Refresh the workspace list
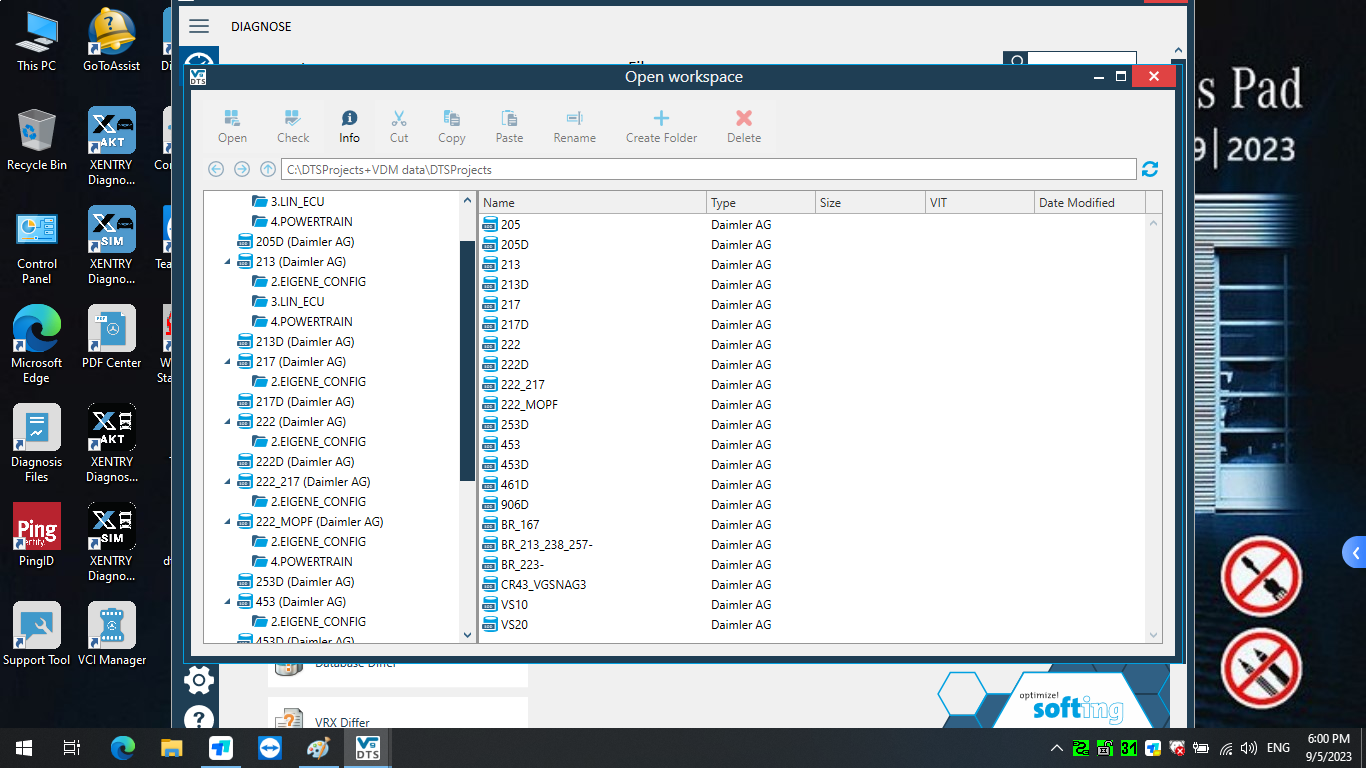1366x768 pixels. pyautogui.click(x=1149, y=169)
